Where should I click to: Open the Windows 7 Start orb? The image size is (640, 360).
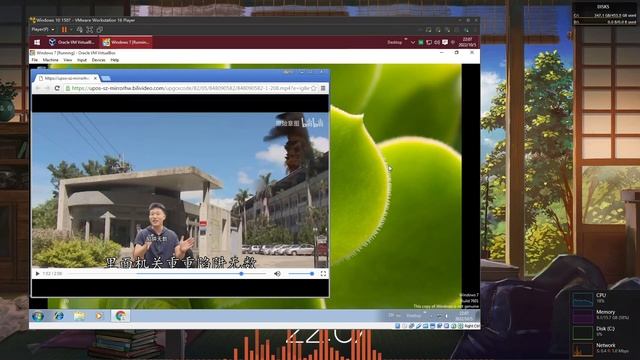tap(38, 316)
